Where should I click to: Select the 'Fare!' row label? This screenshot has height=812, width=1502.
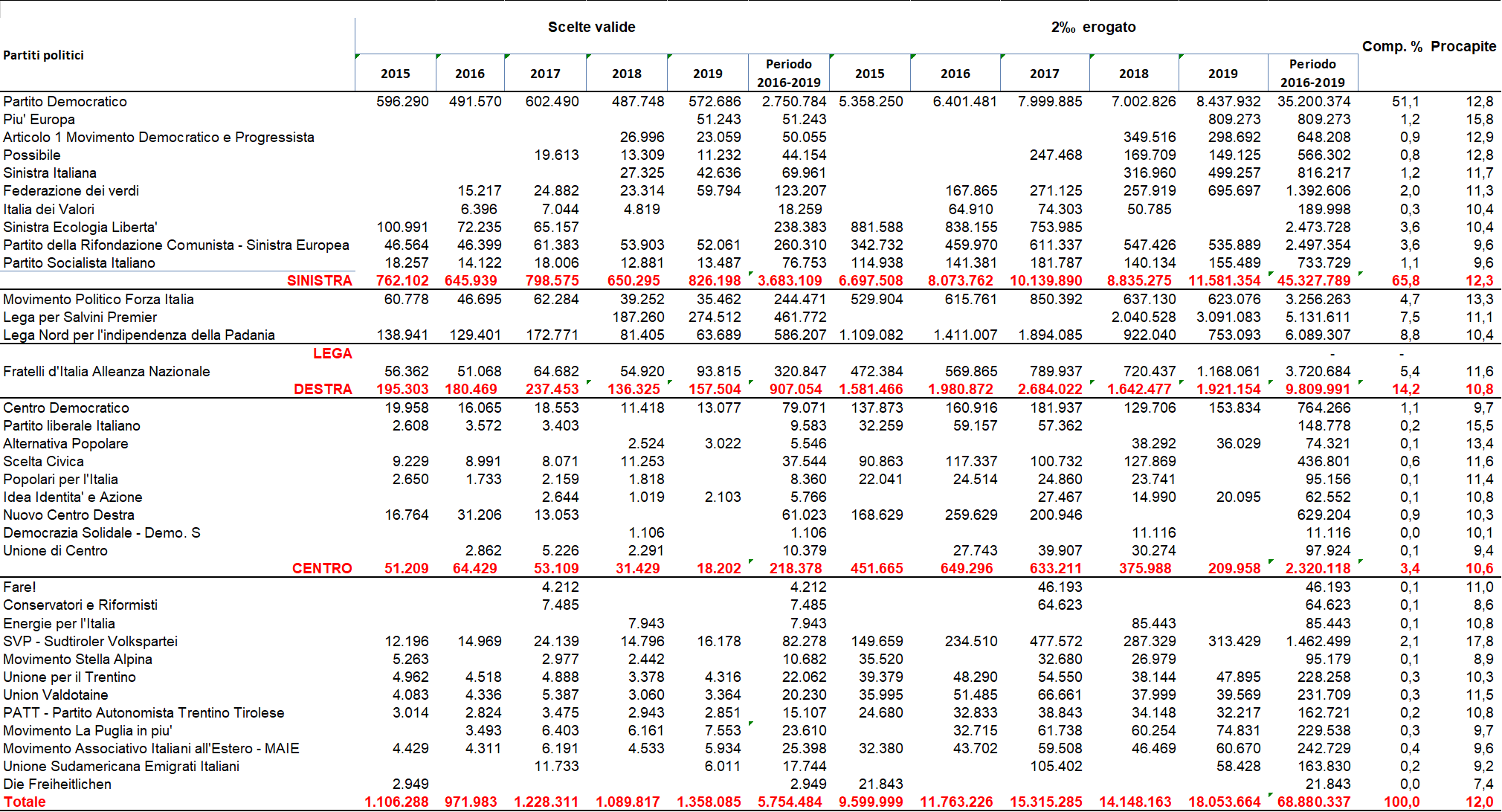coord(19,587)
